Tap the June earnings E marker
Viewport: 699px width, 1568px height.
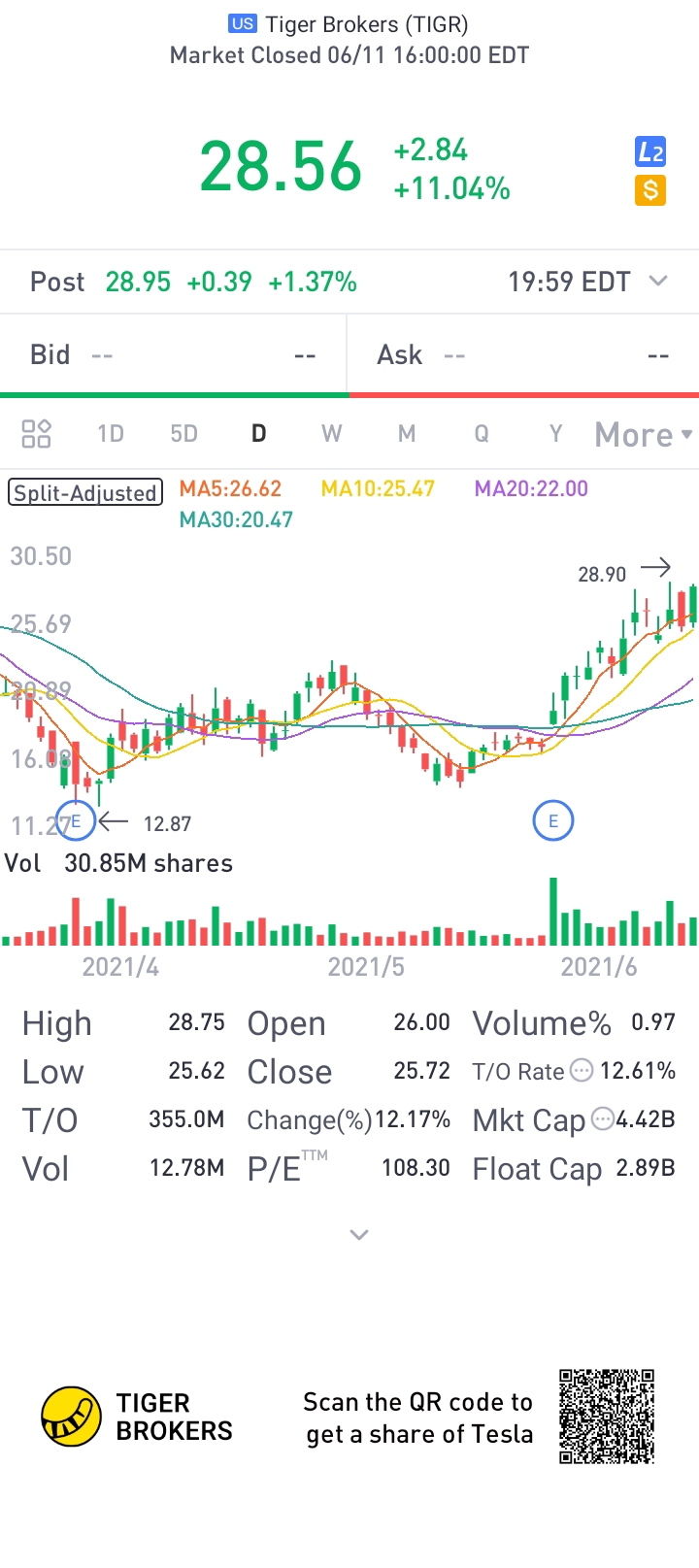(553, 821)
